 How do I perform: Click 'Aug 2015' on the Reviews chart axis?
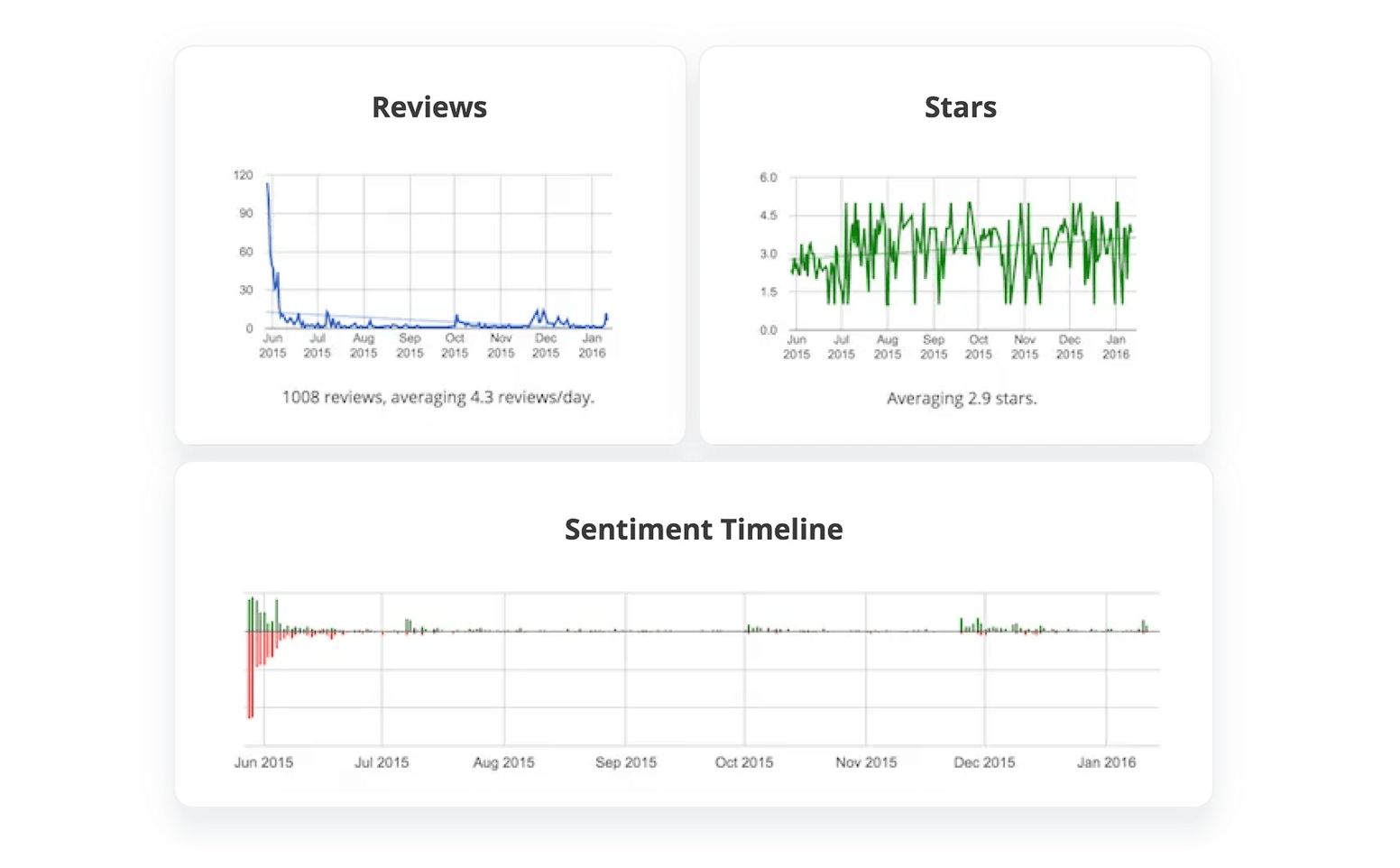point(364,346)
